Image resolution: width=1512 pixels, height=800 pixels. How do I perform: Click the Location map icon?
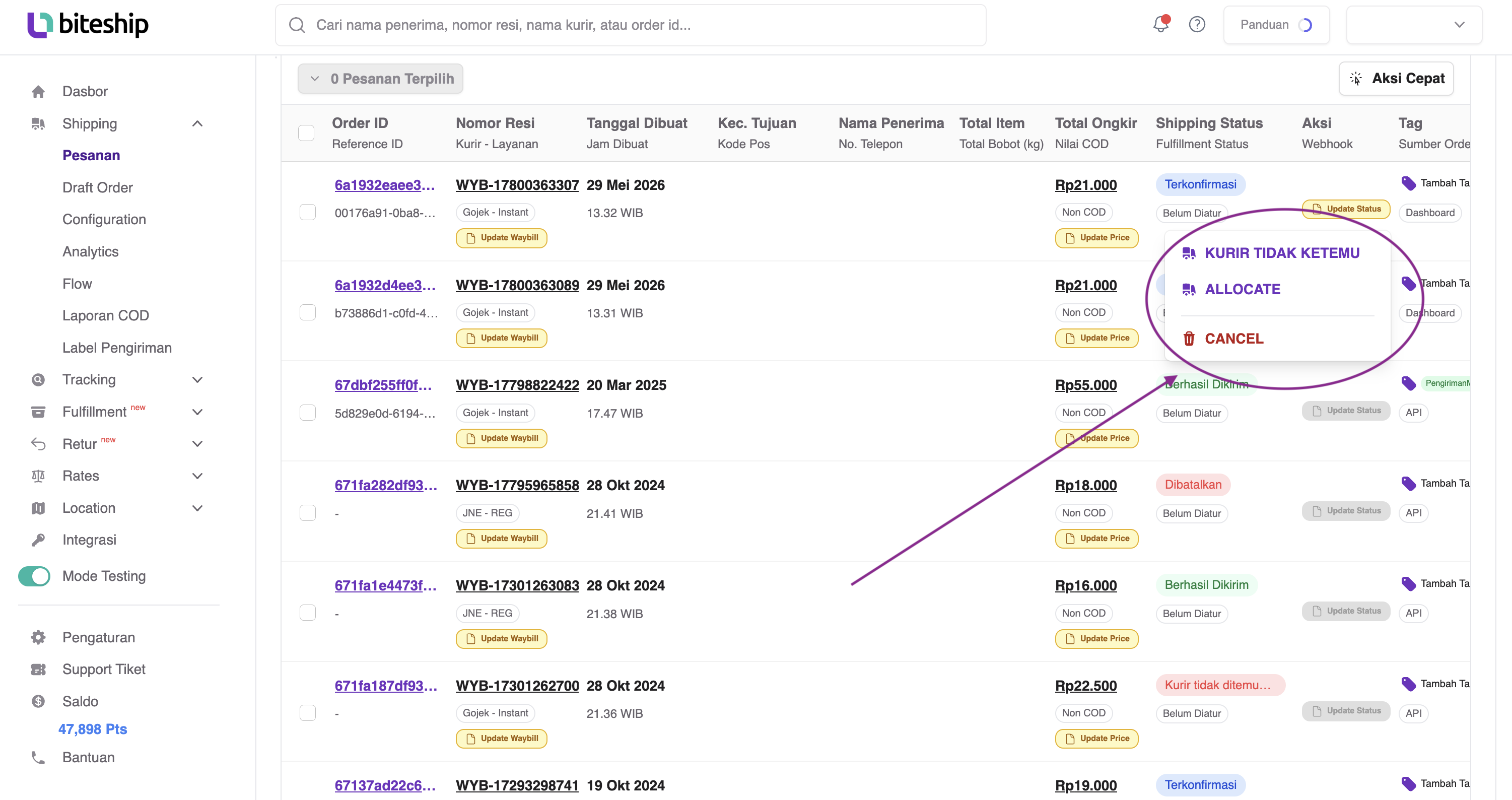[x=38, y=508]
